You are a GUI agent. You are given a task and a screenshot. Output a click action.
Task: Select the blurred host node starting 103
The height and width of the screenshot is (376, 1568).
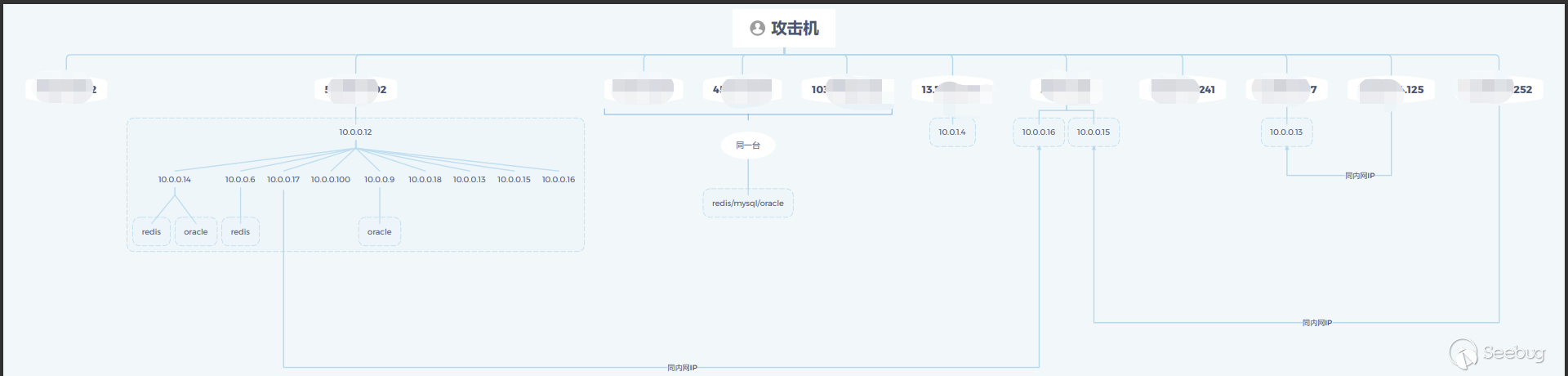coord(846,89)
